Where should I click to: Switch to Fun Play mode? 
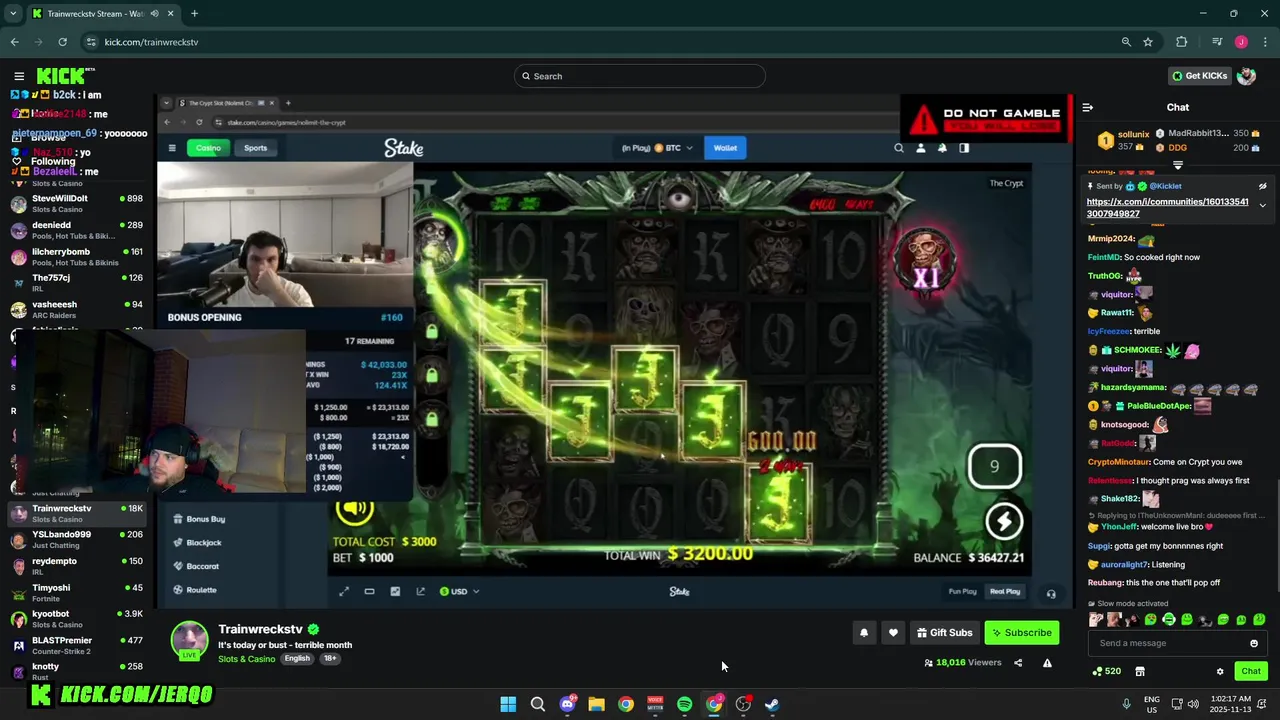pos(962,591)
